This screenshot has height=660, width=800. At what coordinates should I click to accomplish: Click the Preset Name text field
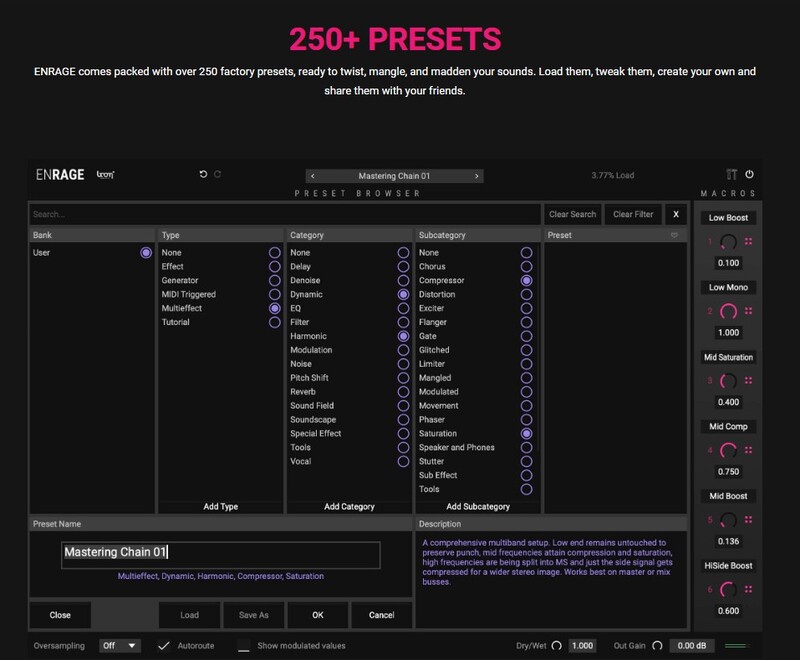click(x=220, y=554)
